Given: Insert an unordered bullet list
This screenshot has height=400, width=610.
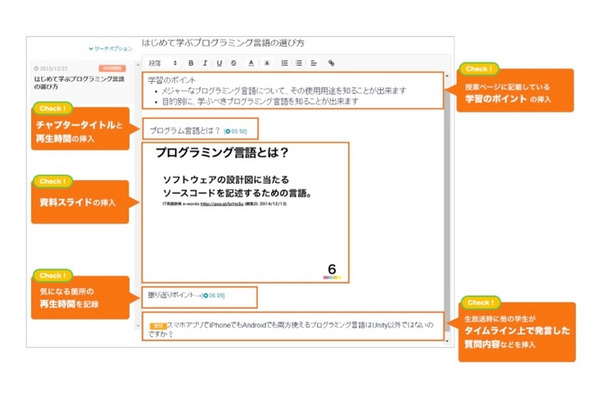Looking at the screenshot, I should click(x=299, y=63).
